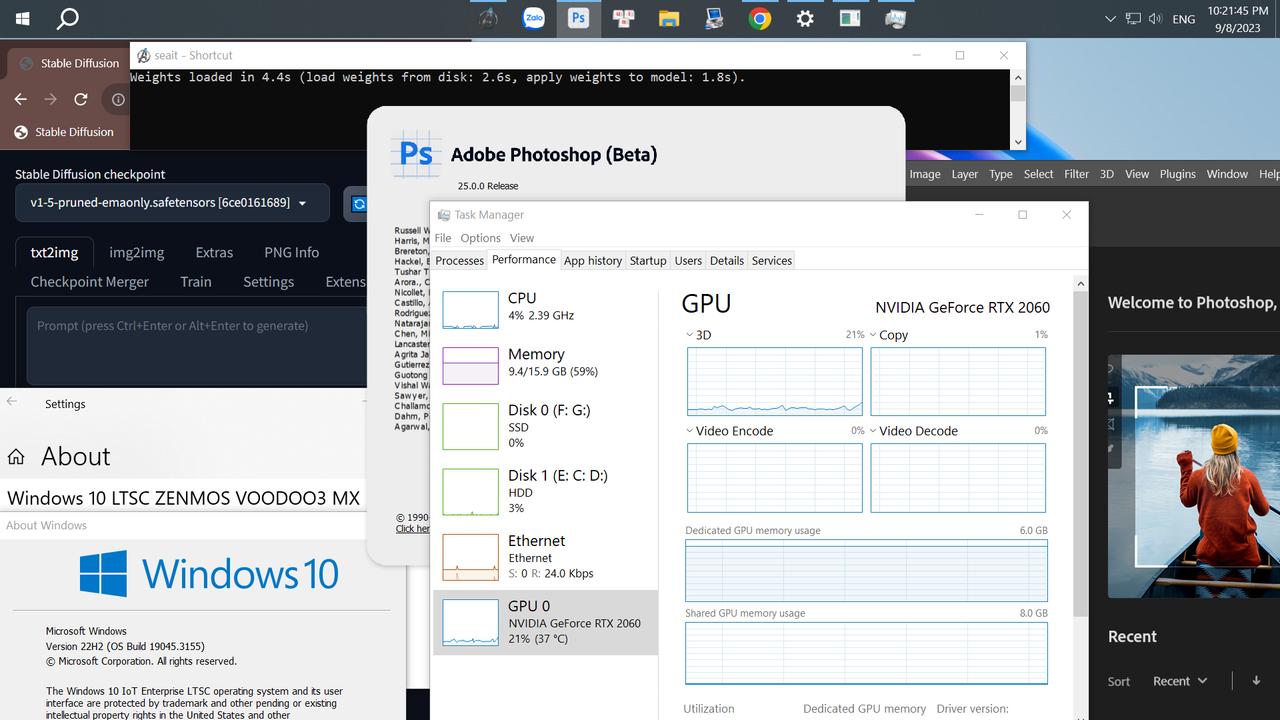Open Task Manager View menu

coord(522,238)
